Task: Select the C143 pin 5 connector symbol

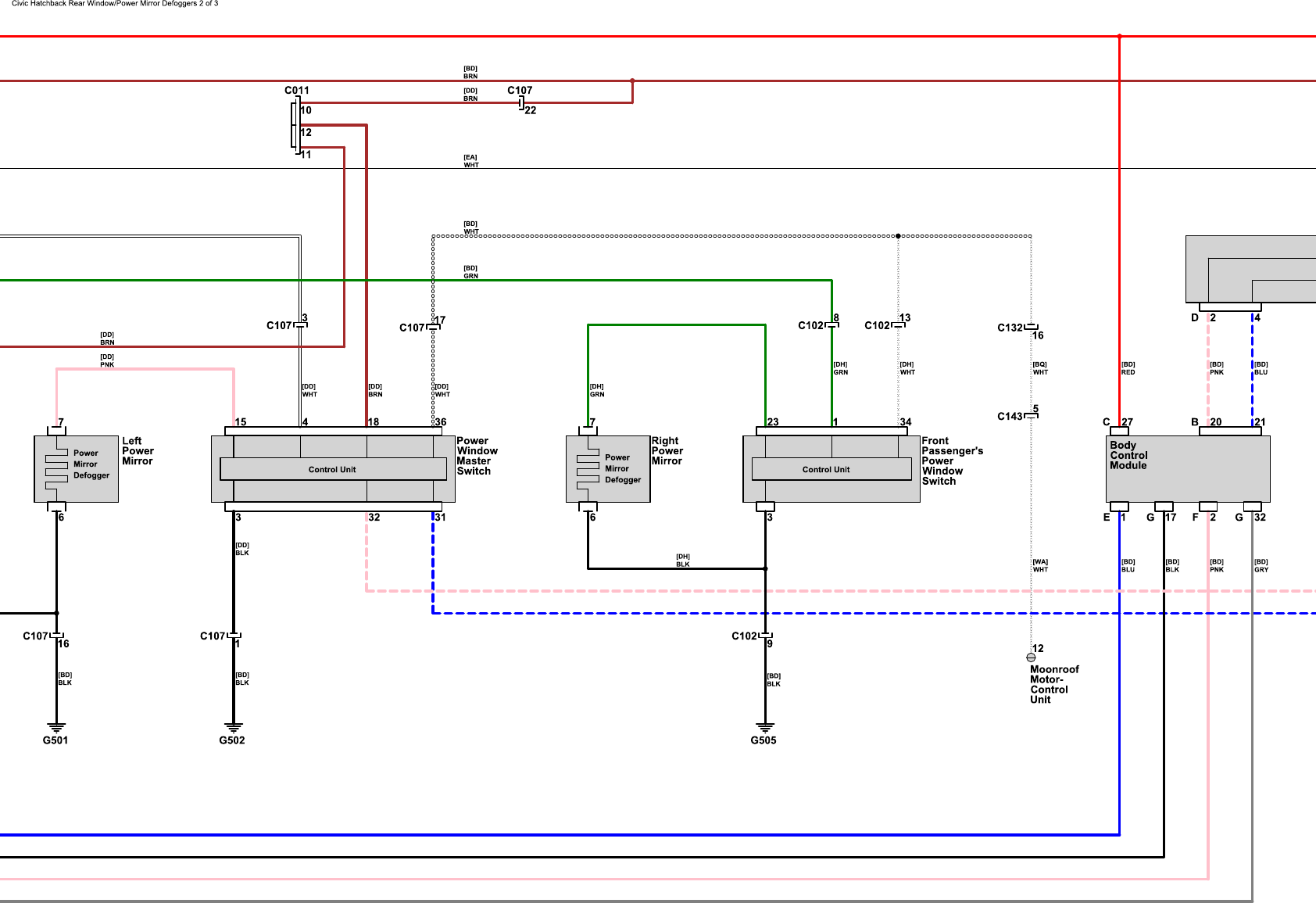Action: 1031,415
